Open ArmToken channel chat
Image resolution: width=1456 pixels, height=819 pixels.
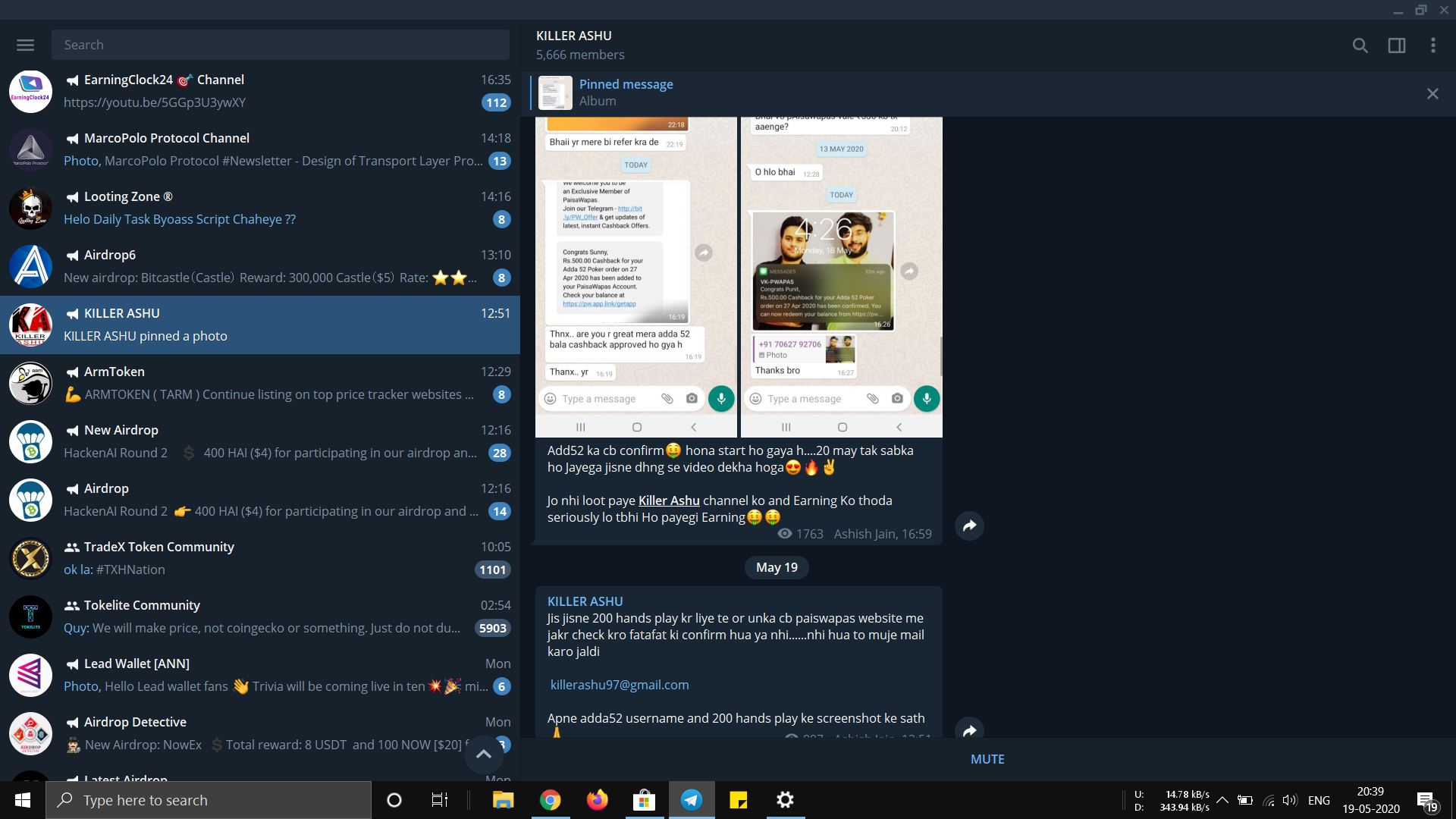260,383
